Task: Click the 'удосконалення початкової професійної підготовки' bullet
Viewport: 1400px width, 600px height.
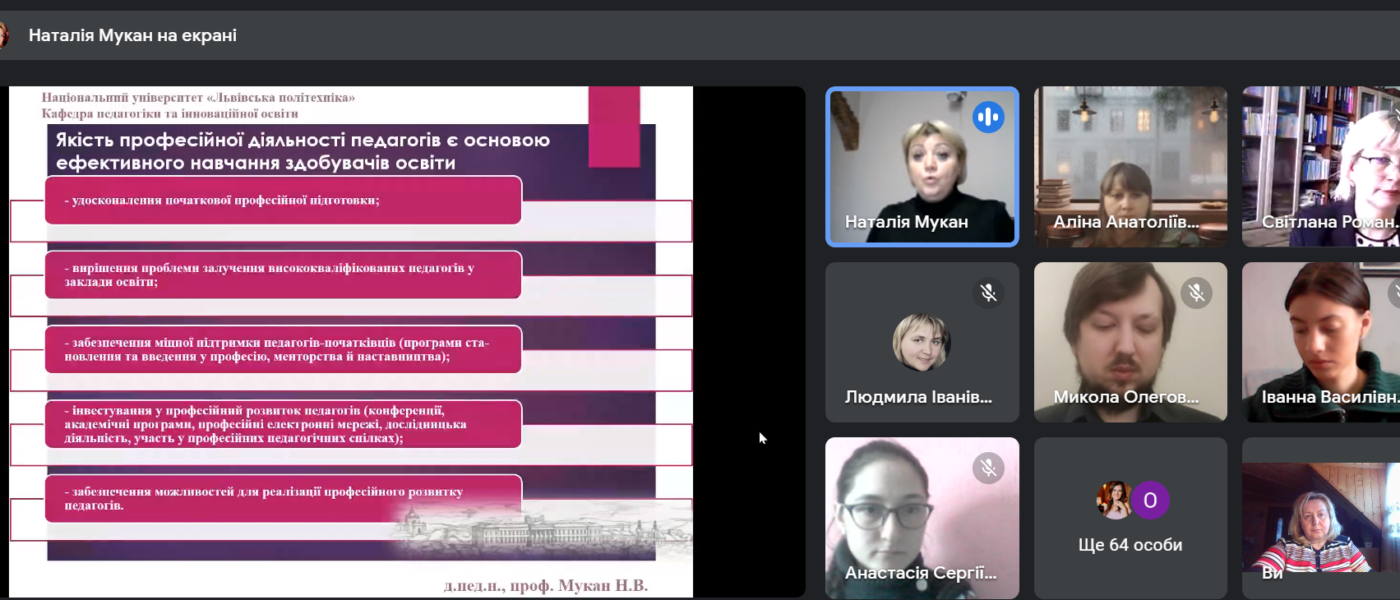Action: (x=283, y=200)
